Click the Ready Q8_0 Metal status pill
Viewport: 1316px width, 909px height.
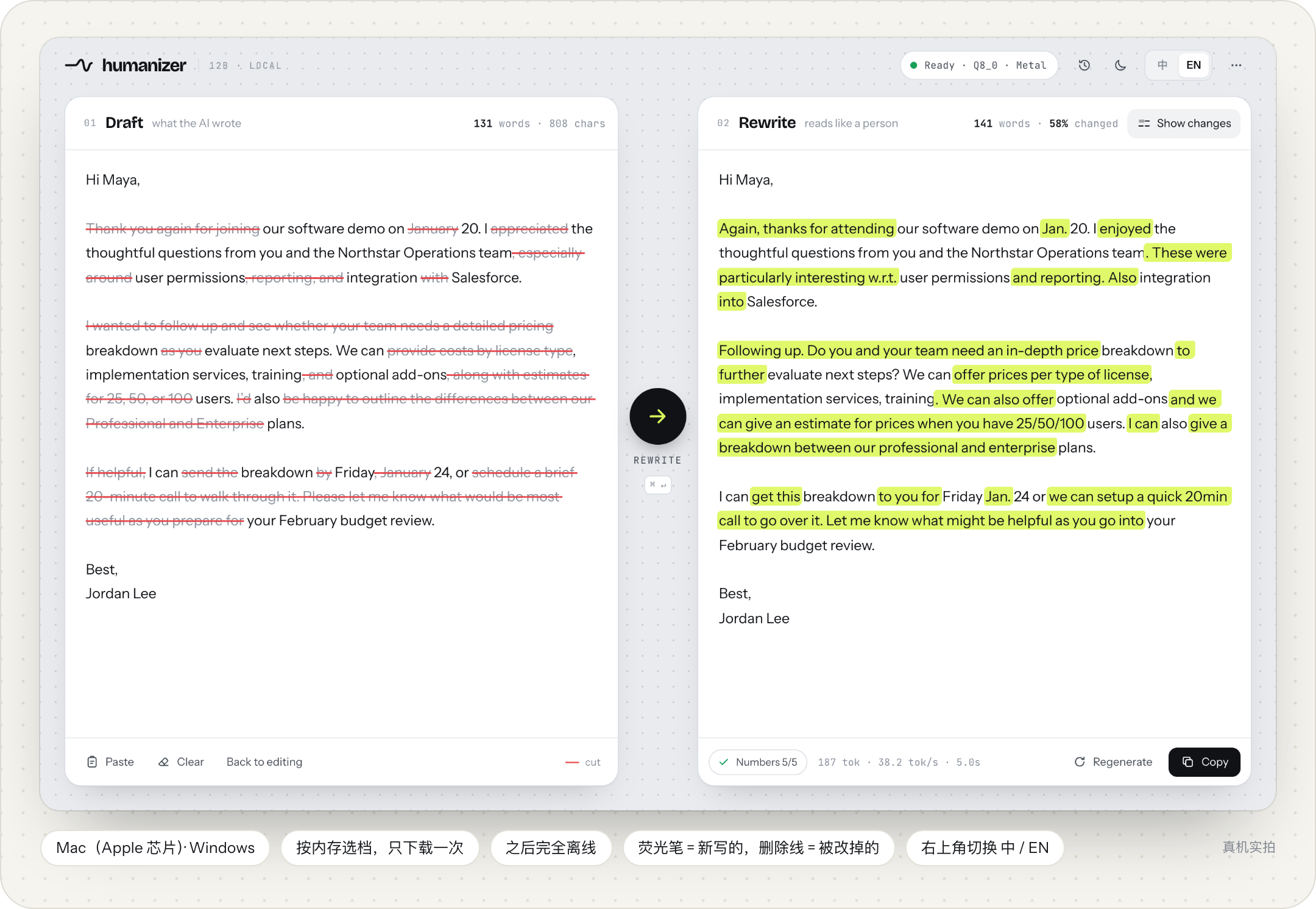(x=978, y=65)
